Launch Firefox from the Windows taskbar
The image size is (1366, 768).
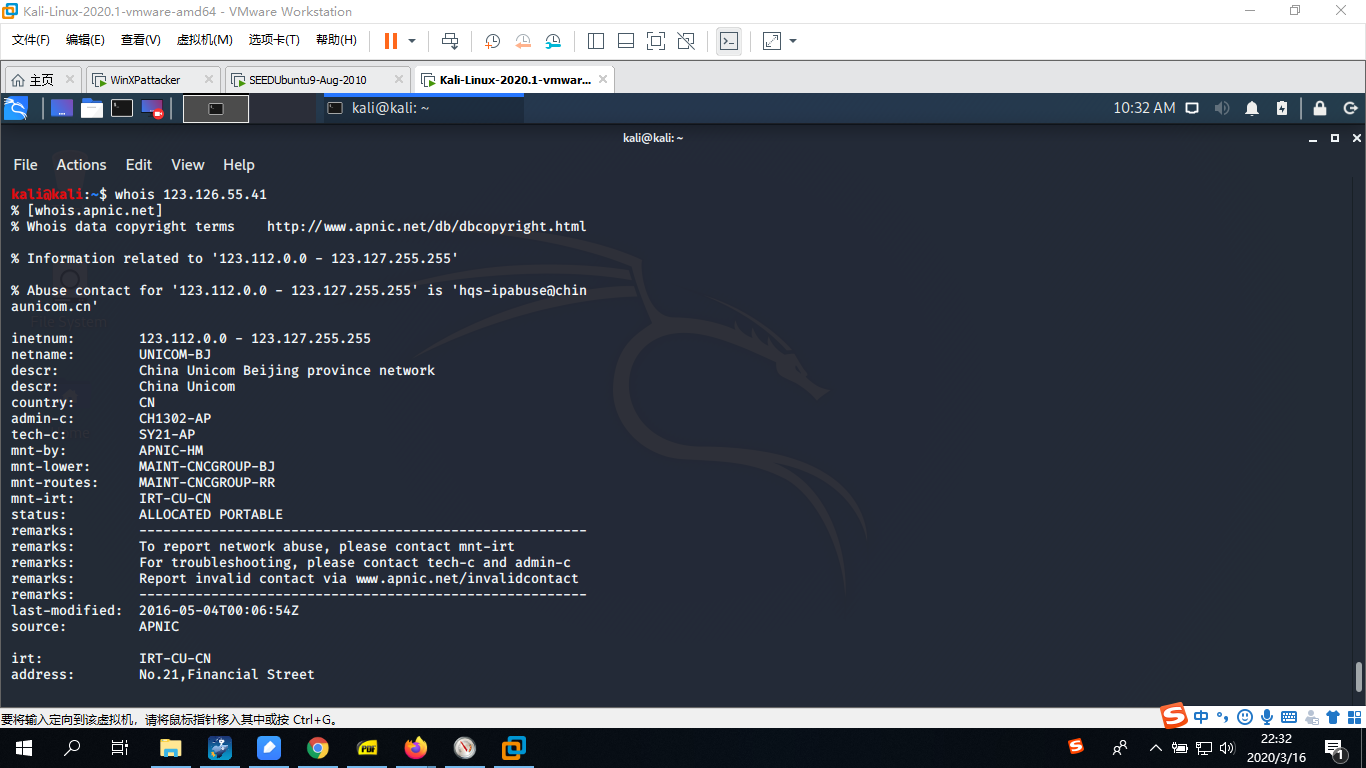416,747
